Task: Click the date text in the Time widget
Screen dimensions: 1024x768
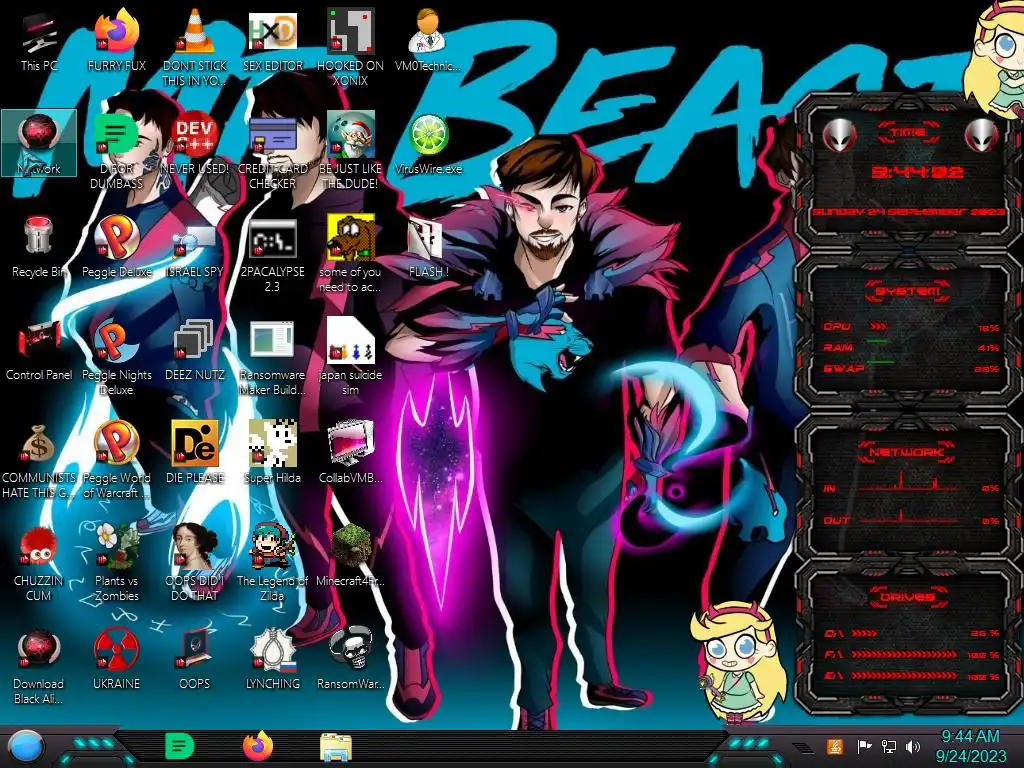Action: pyautogui.click(x=908, y=212)
